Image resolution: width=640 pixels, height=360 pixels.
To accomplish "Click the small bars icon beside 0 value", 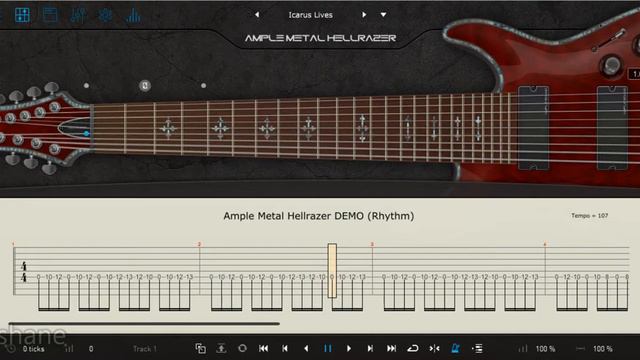I will point(69,349).
